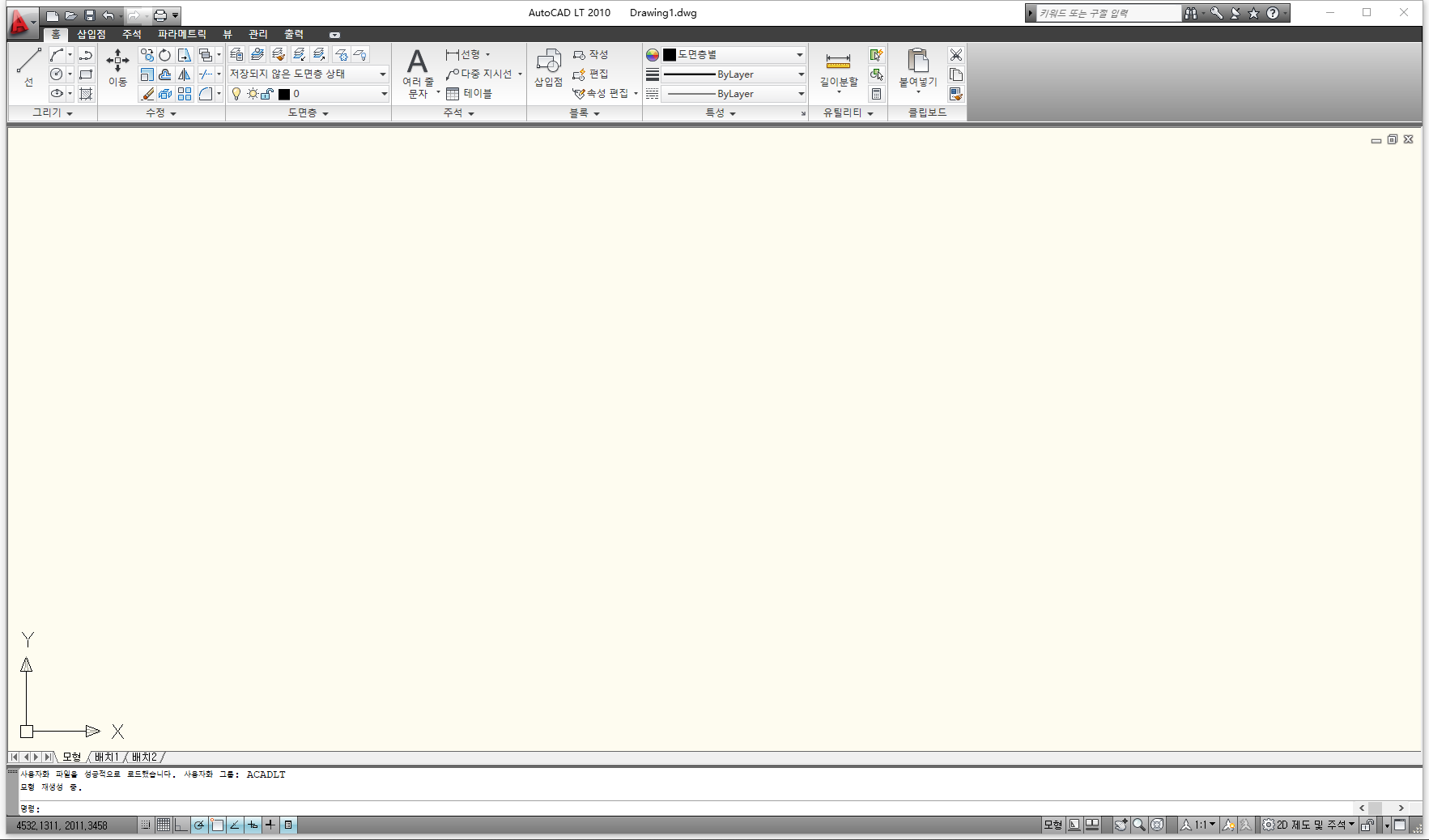Open the object color dropdown (도면층별)

(x=734, y=54)
